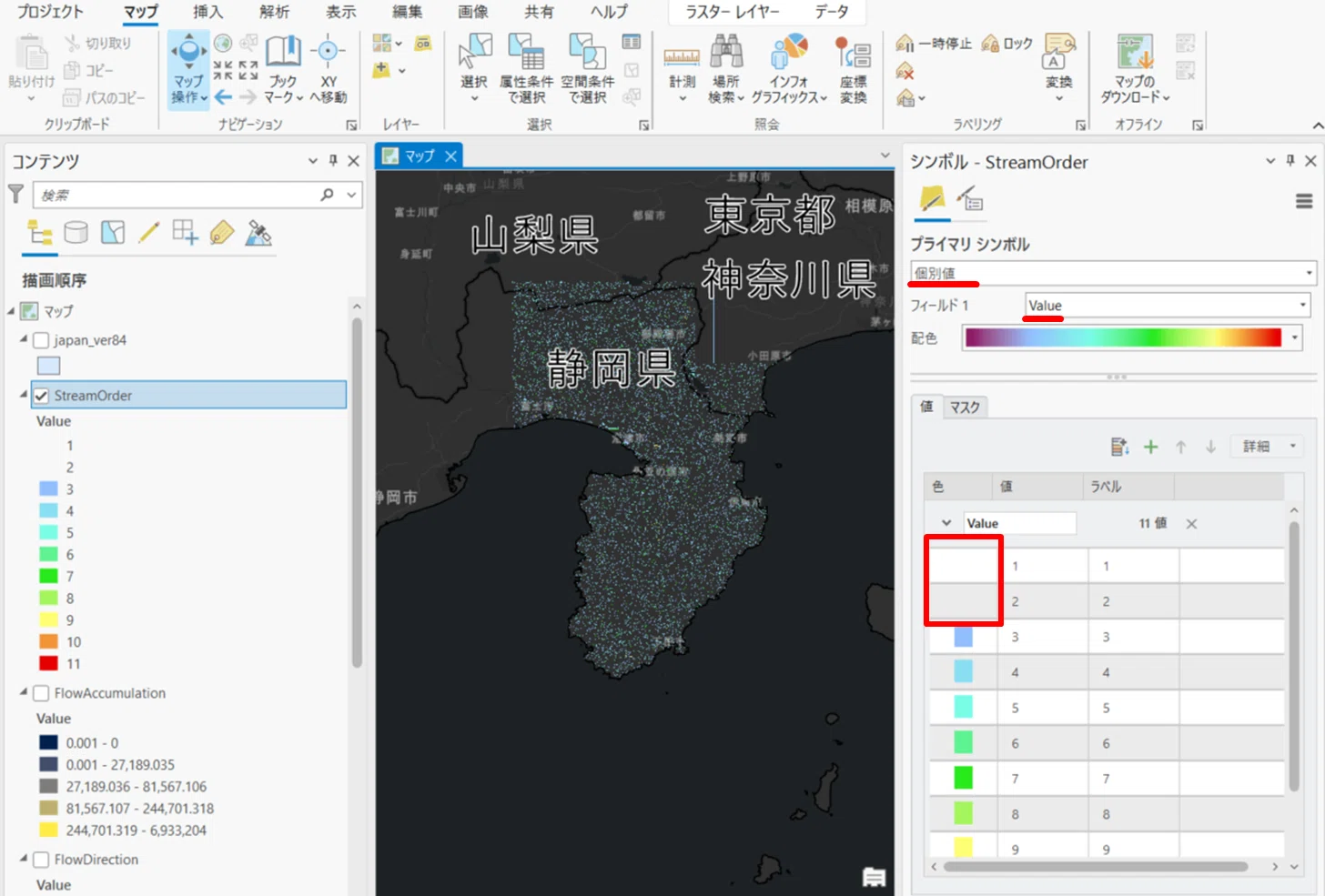1325x896 pixels.
Task: Click the Go To XY (XYへ移動) icon
Action: point(328,52)
